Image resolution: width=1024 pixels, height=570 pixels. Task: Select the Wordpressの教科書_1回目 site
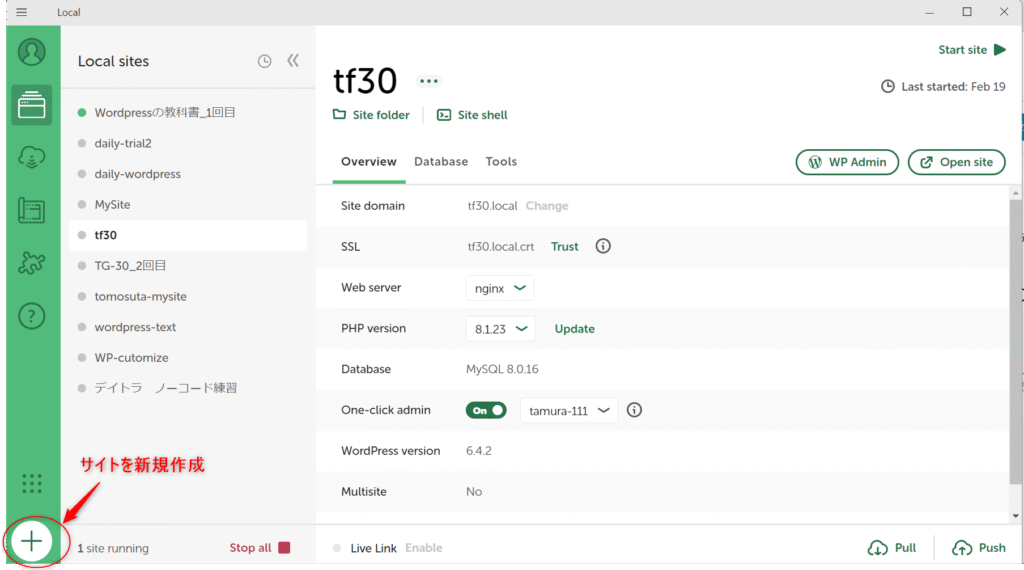(188, 112)
